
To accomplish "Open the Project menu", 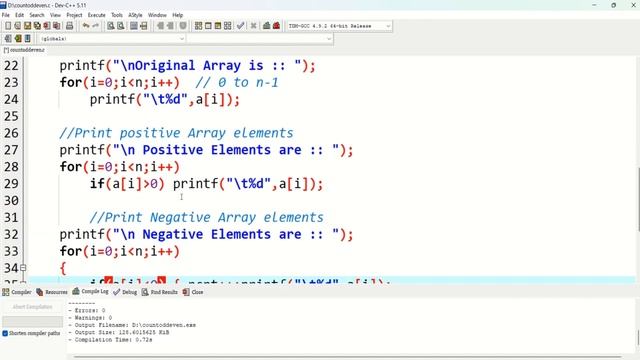I will (74, 15).
